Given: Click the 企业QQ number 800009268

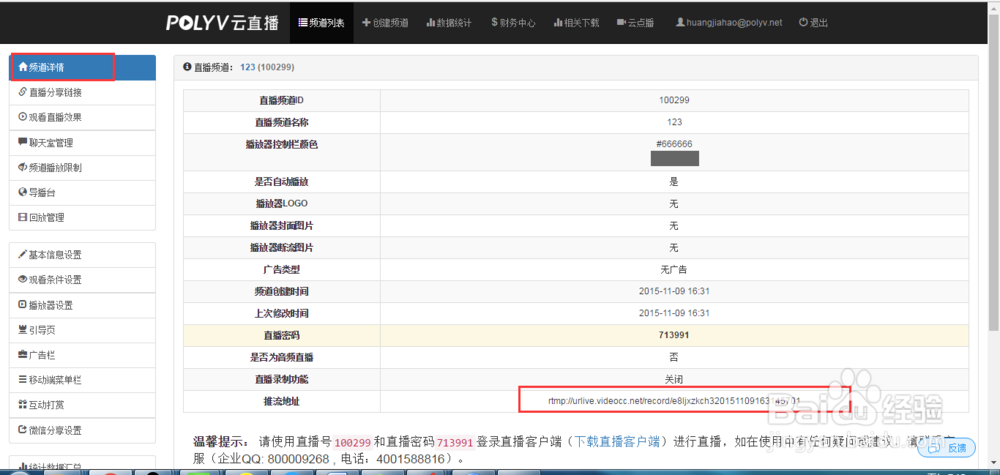Looking at the screenshot, I should click(300, 459).
